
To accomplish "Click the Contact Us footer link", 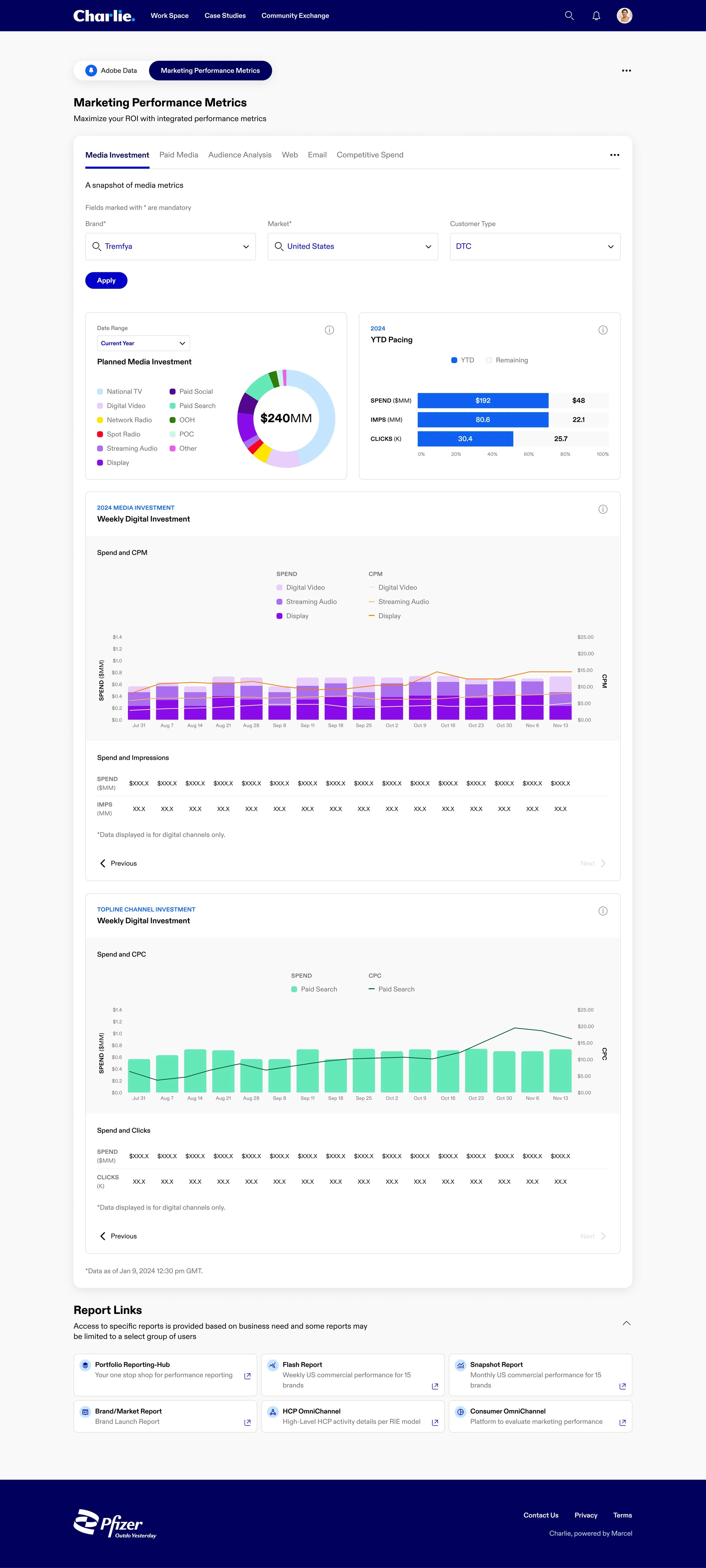I will [x=541, y=1515].
